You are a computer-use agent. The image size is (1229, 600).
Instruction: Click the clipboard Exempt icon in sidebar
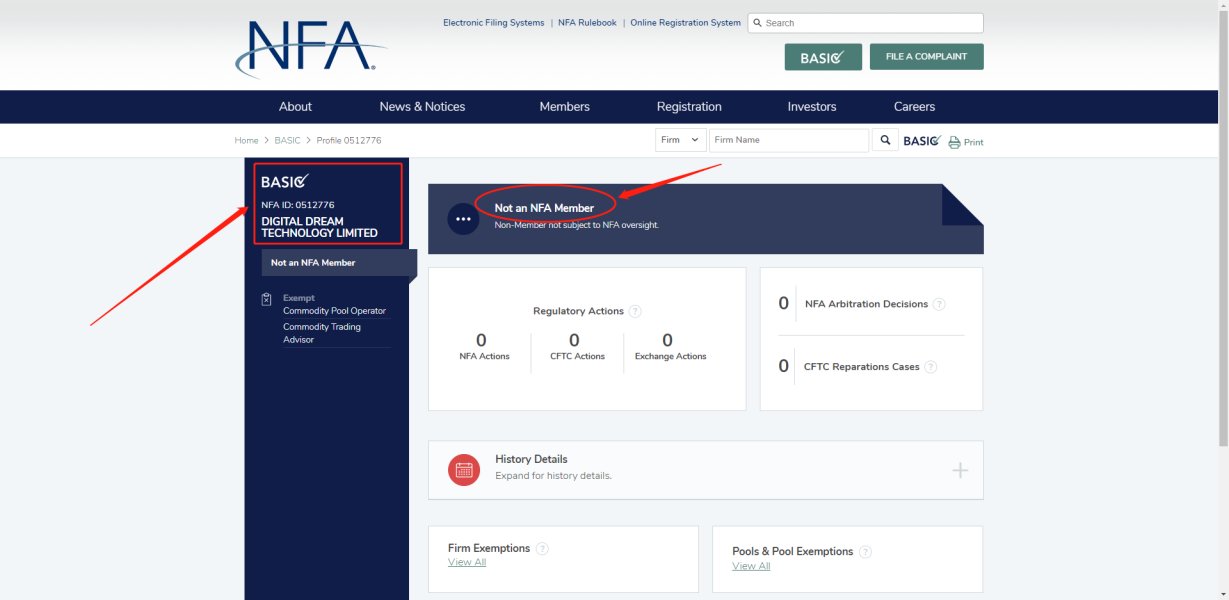[x=267, y=299]
